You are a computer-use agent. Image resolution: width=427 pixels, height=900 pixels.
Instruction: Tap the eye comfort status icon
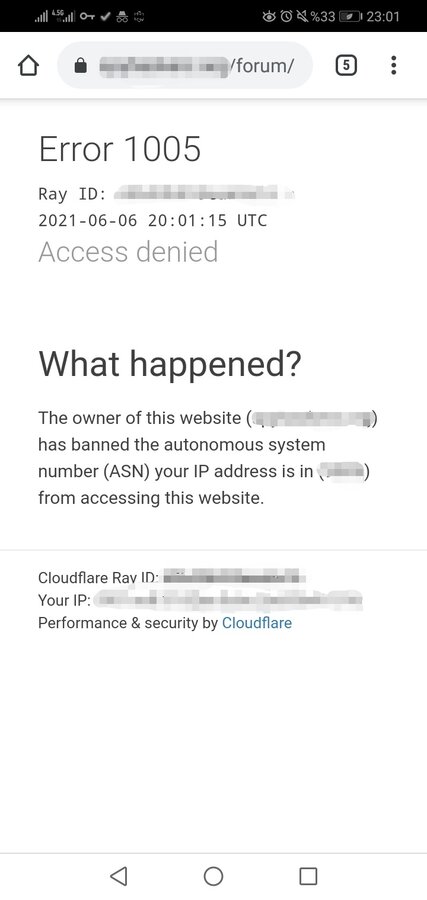tap(269, 16)
